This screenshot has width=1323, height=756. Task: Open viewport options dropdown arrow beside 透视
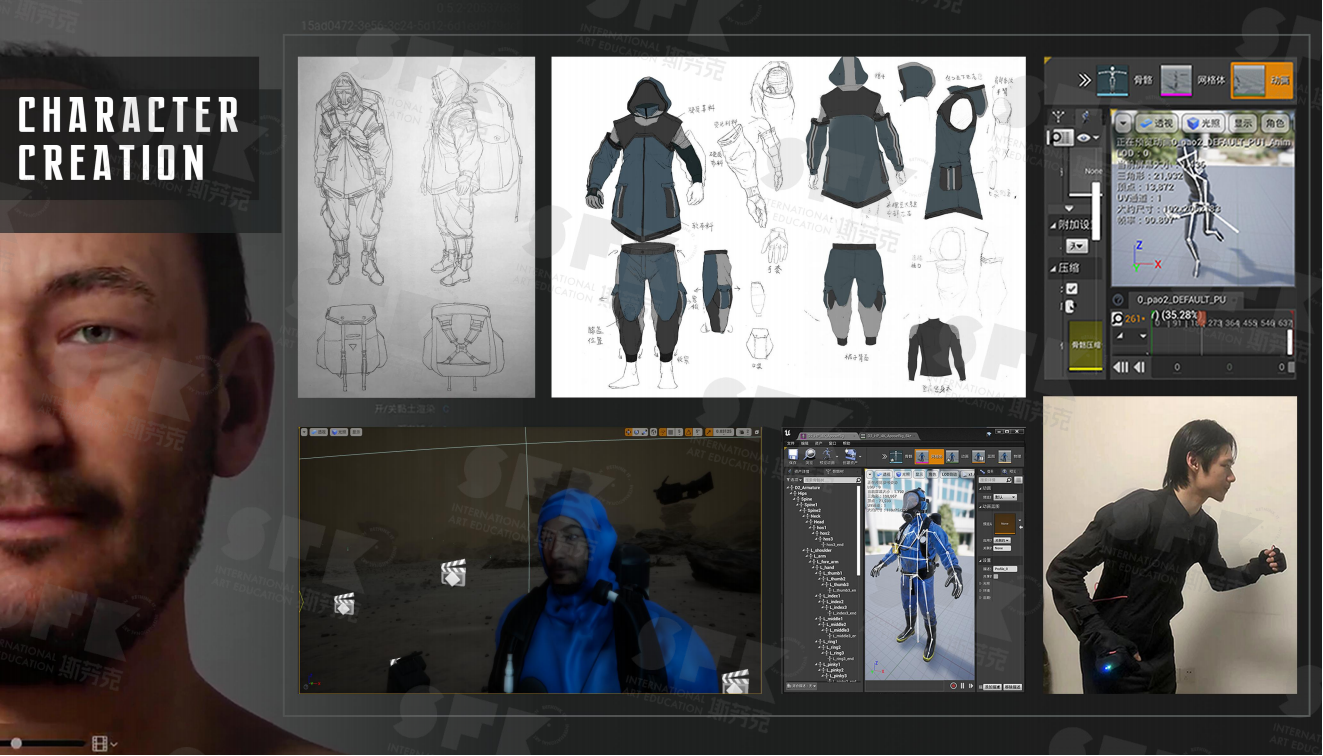(1123, 123)
